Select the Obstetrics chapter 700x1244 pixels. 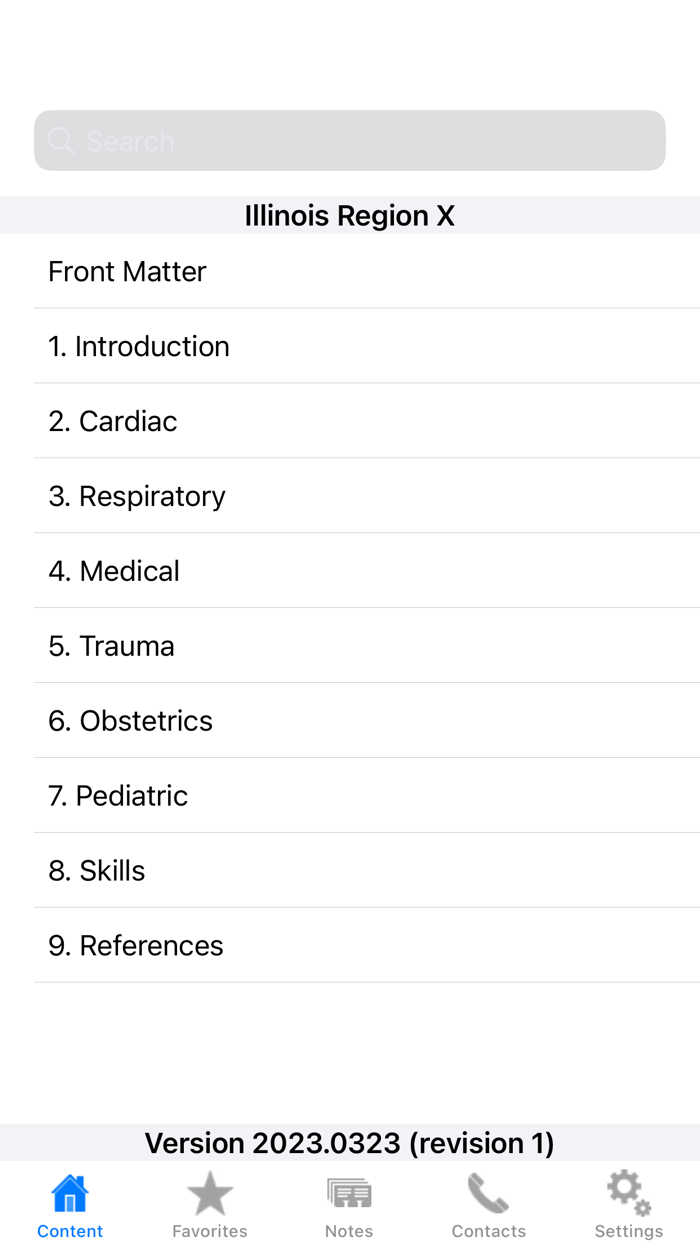tap(130, 720)
